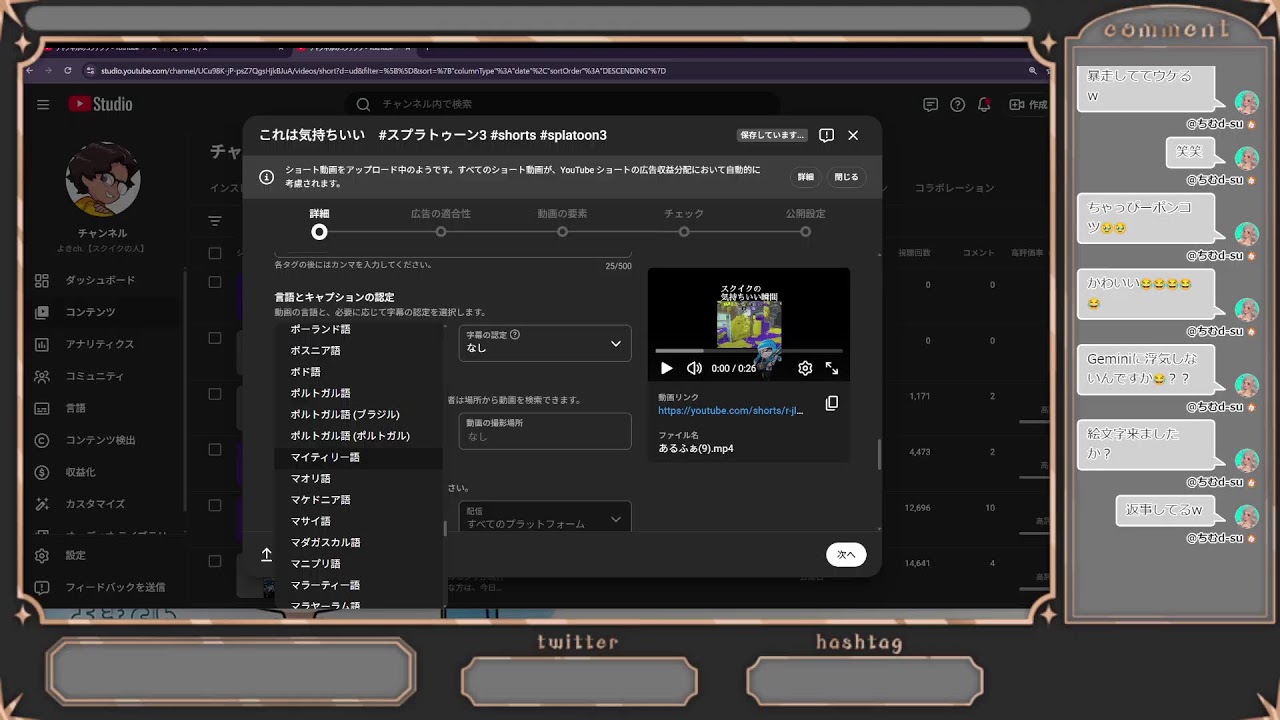
Task: Mute the preview video volume
Action: click(x=694, y=368)
